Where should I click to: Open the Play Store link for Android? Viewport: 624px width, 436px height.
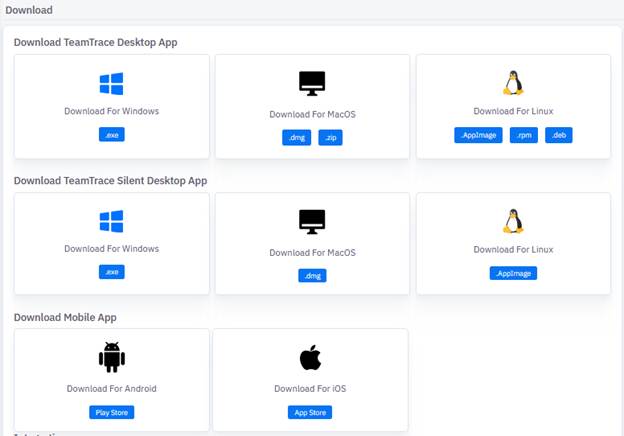(x=112, y=413)
